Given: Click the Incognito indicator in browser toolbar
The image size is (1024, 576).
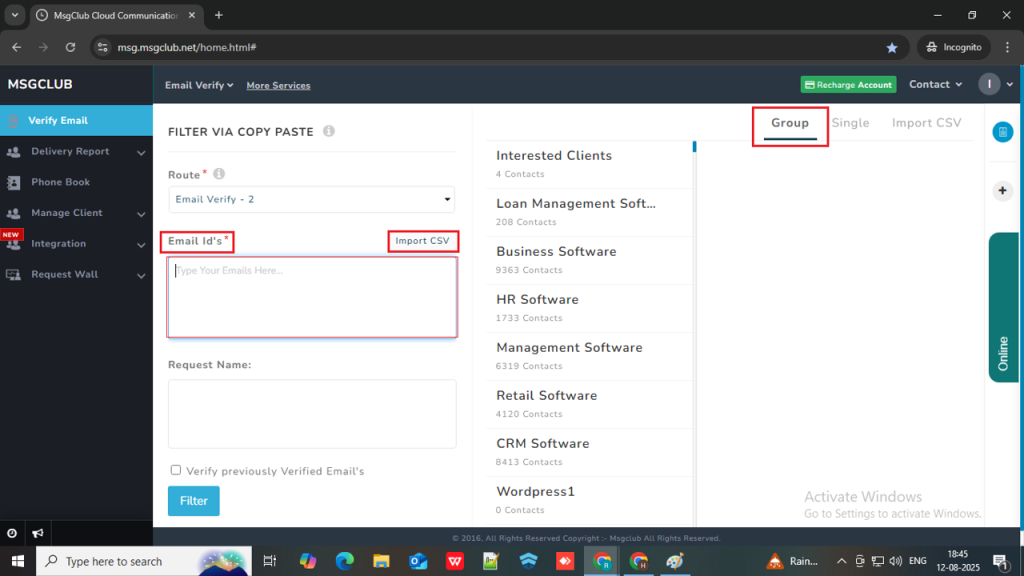Looking at the screenshot, I should pos(953,47).
